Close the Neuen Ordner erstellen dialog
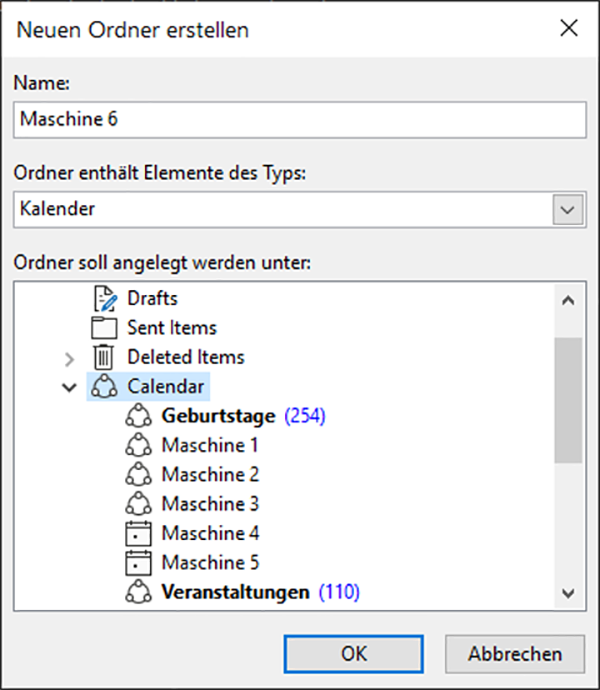This screenshot has width=600, height=690. point(568,28)
